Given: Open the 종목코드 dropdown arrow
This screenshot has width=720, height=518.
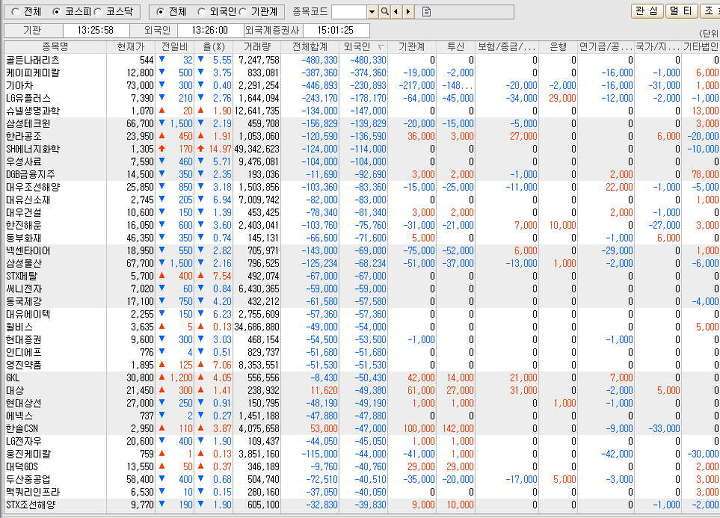Looking at the screenshot, I should (x=372, y=12).
